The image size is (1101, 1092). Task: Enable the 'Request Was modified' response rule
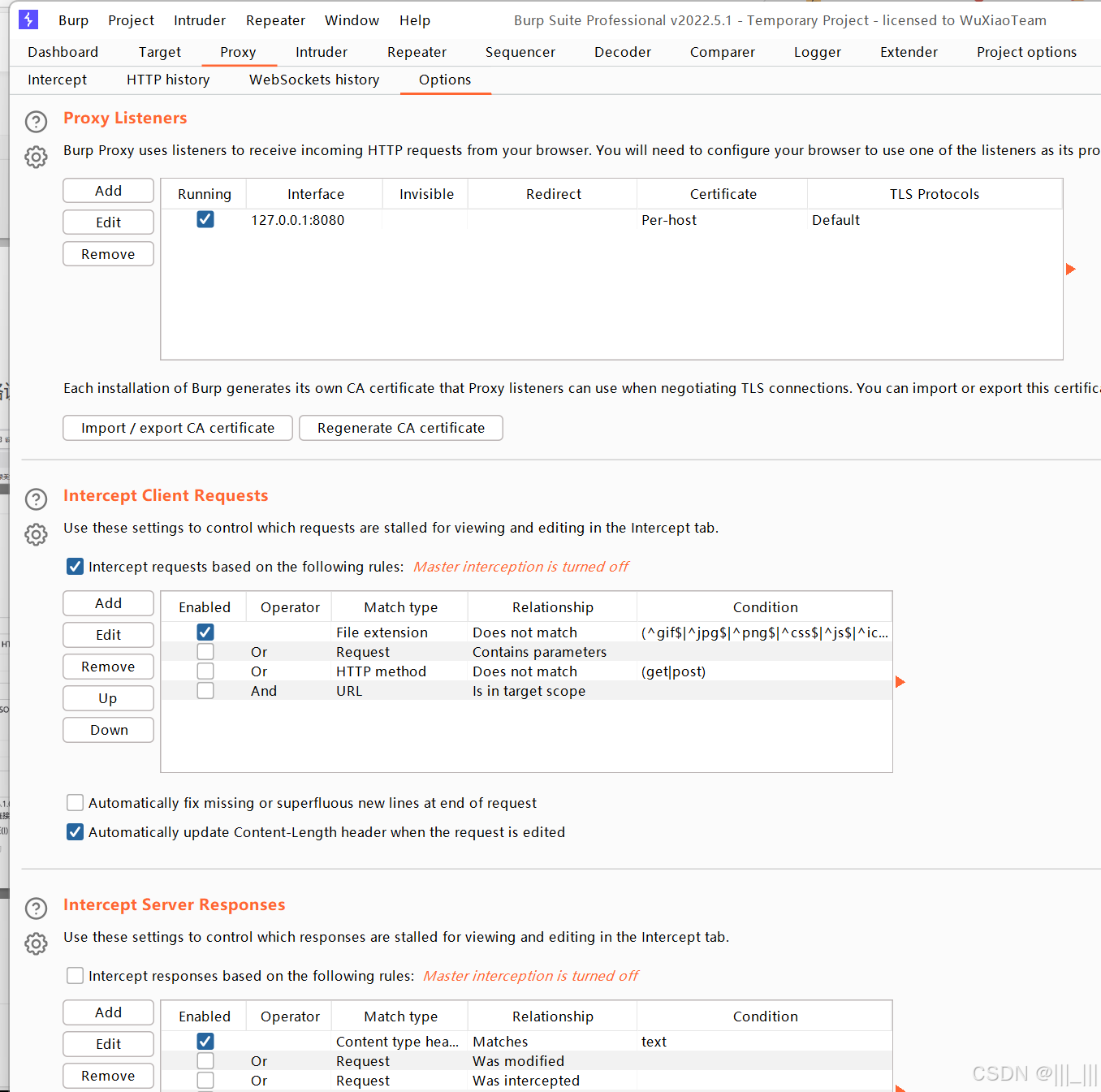pos(205,1060)
